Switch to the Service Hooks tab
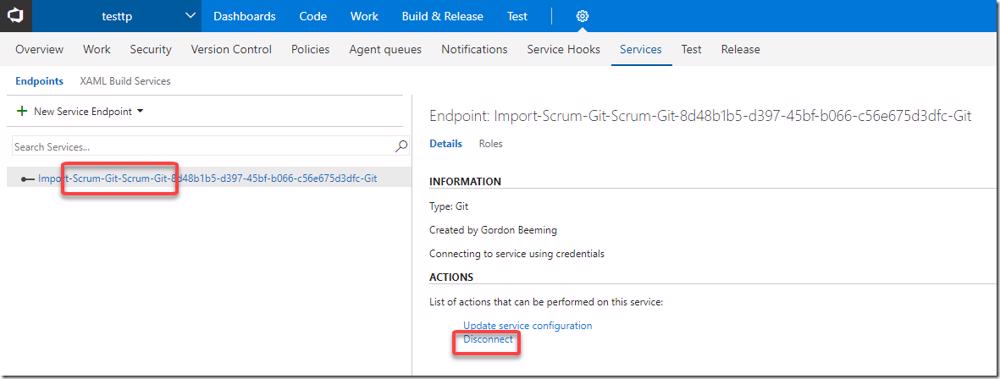The height and width of the screenshot is (379, 1000). click(x=564, y=49)
